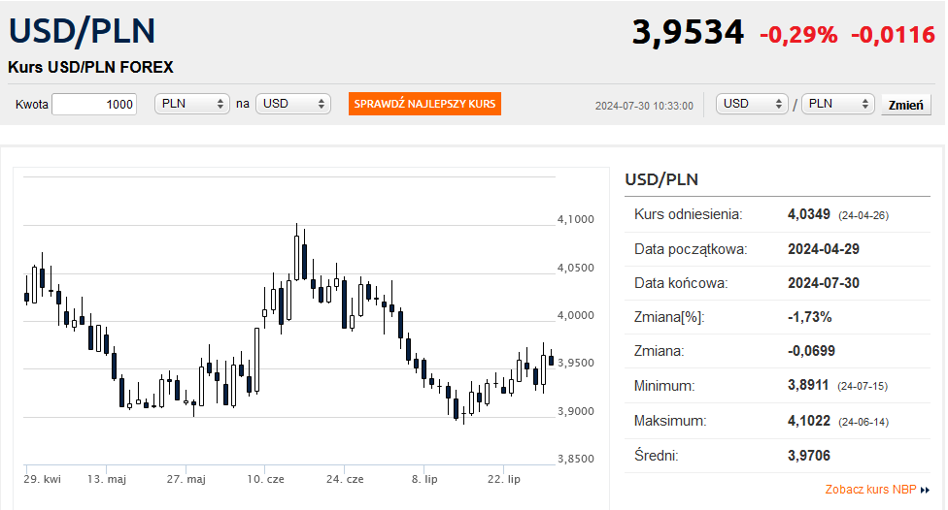Viewport: 948px width, 510px height.
Task: Select the "29. kwi" date label on chart axis
Action: 42,480
